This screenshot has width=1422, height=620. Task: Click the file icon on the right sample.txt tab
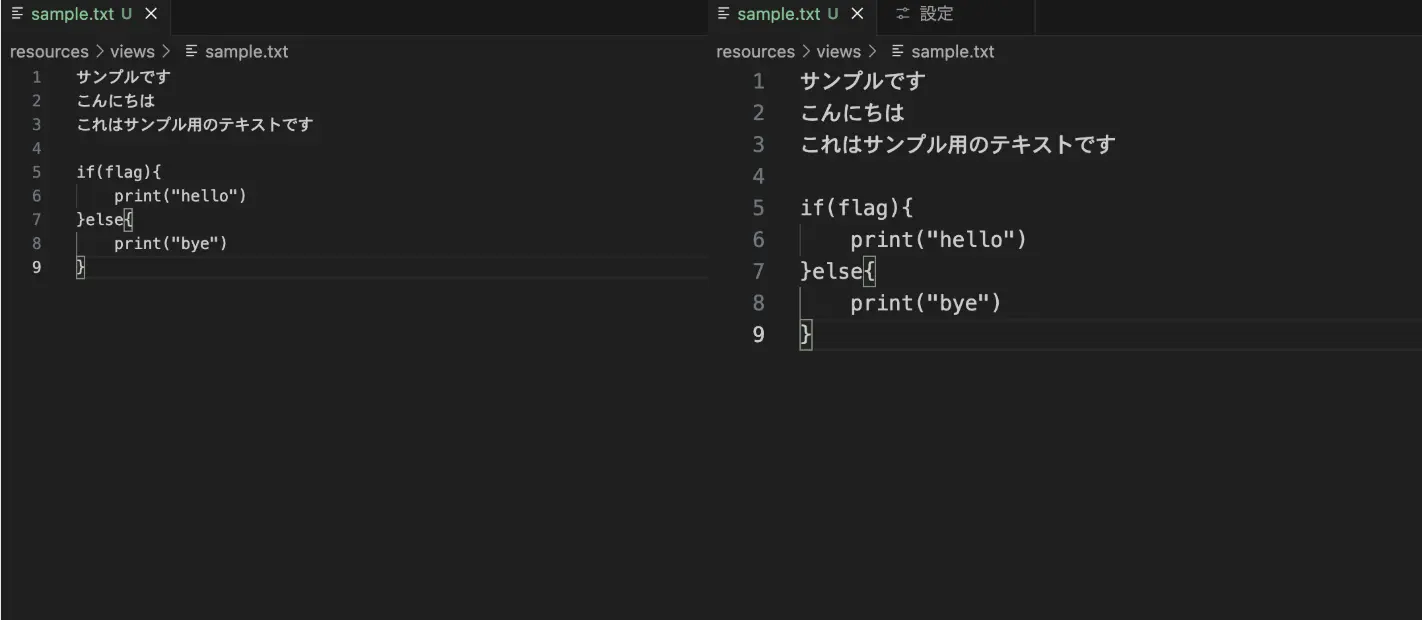[x=723, y=14]
